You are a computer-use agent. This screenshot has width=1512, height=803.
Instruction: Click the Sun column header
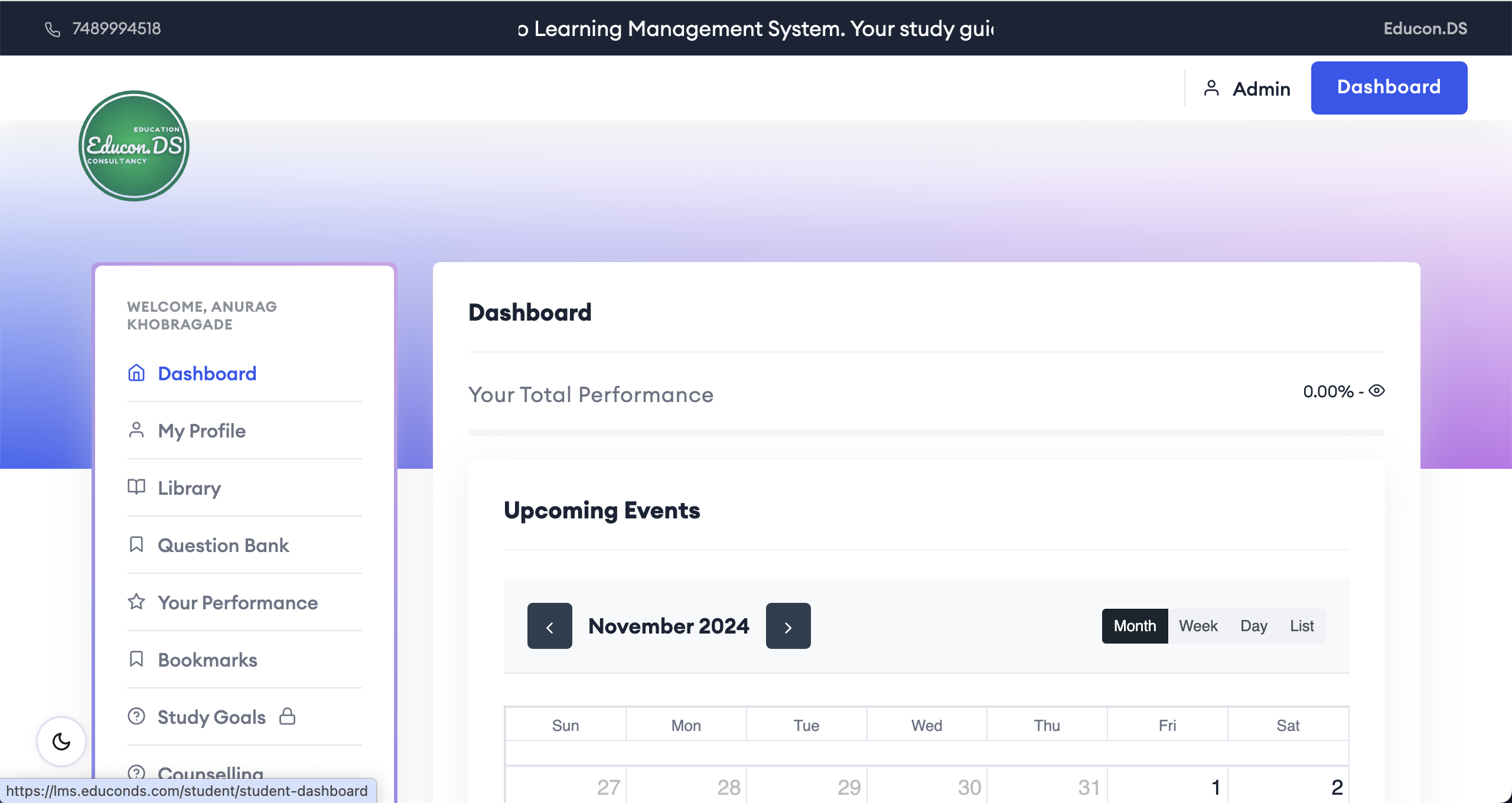click(x=565, y=726)
